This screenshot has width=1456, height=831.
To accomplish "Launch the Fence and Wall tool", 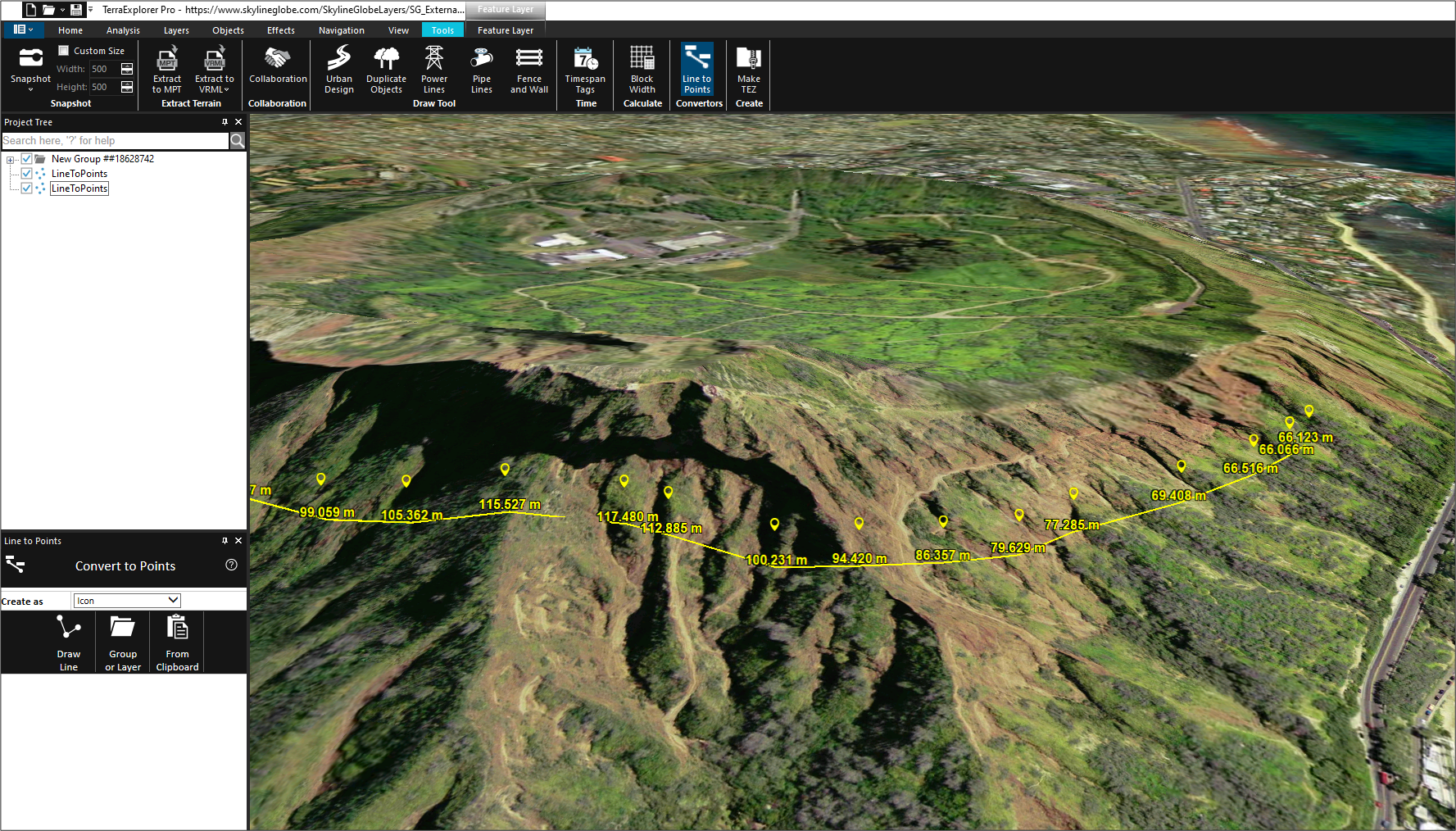I will 528,70.
